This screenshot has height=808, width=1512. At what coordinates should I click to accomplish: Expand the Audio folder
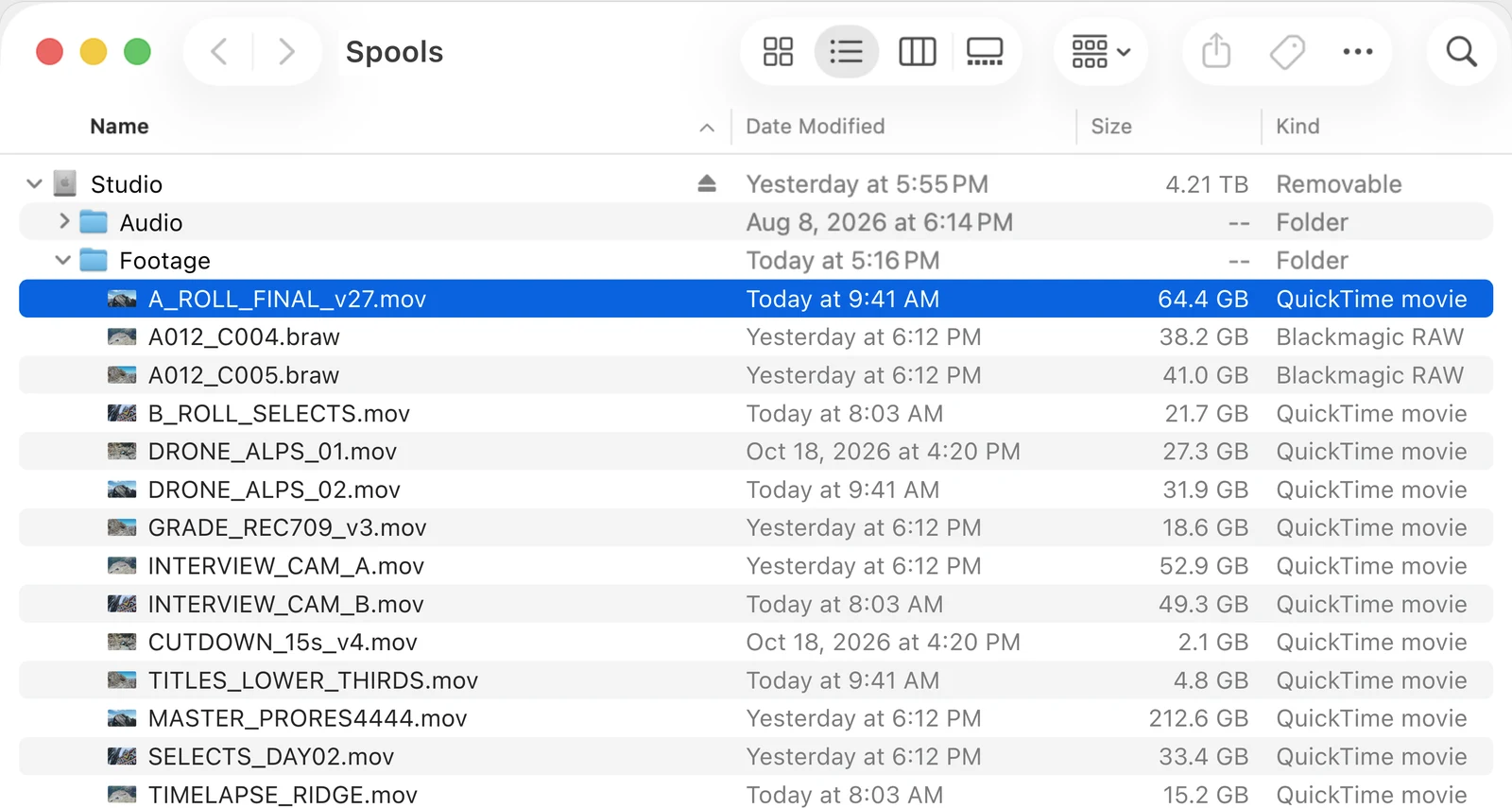coord(63,221)
